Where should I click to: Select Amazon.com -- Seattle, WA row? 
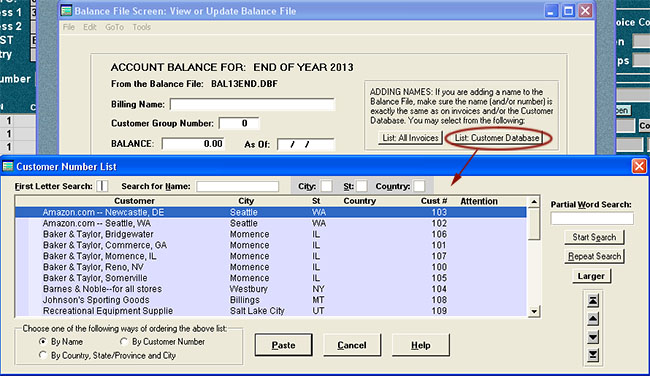(271, 223)
